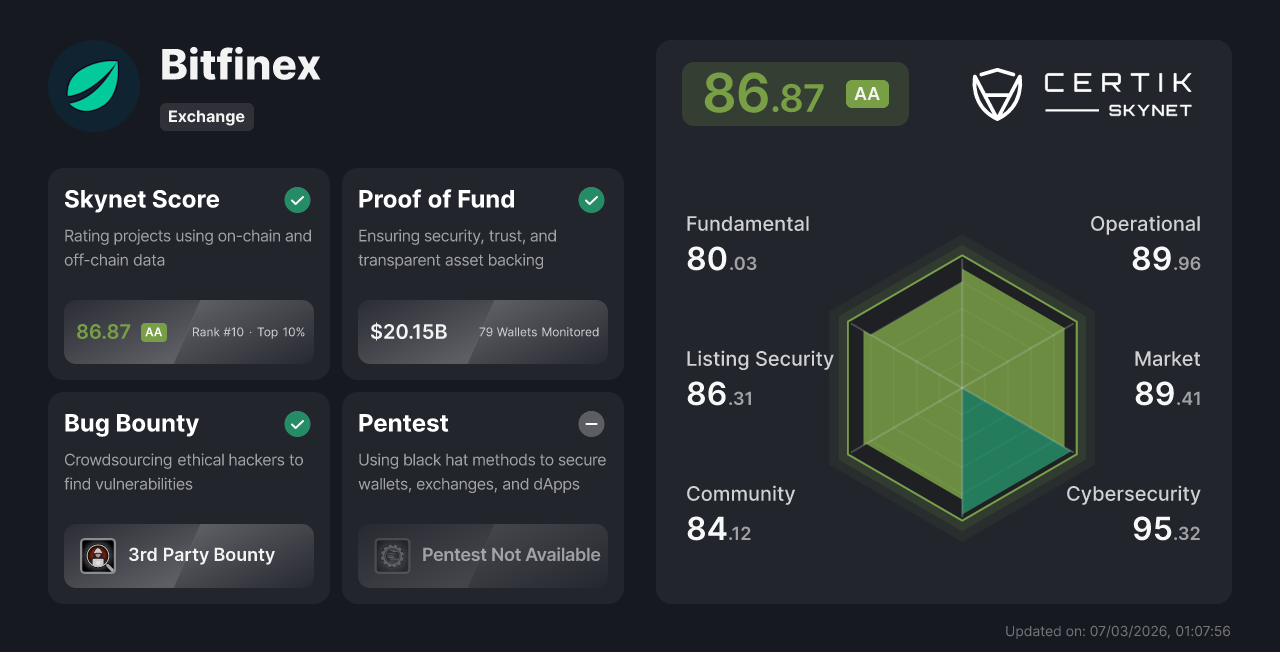Image resolution: width=1280 pixels, height=652 pixels.
Task: Click the Rank #10 Top 10% text
Action: 248,332
